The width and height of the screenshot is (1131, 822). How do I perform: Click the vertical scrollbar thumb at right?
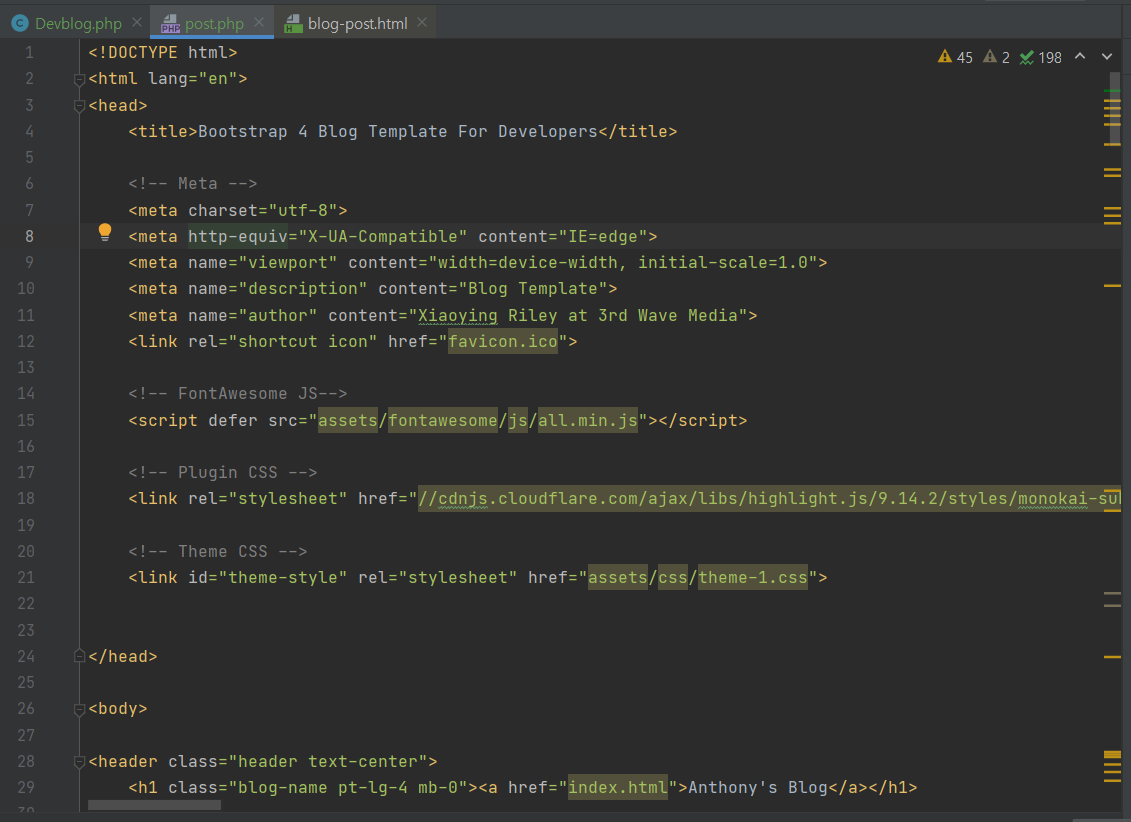(1114, 108)
